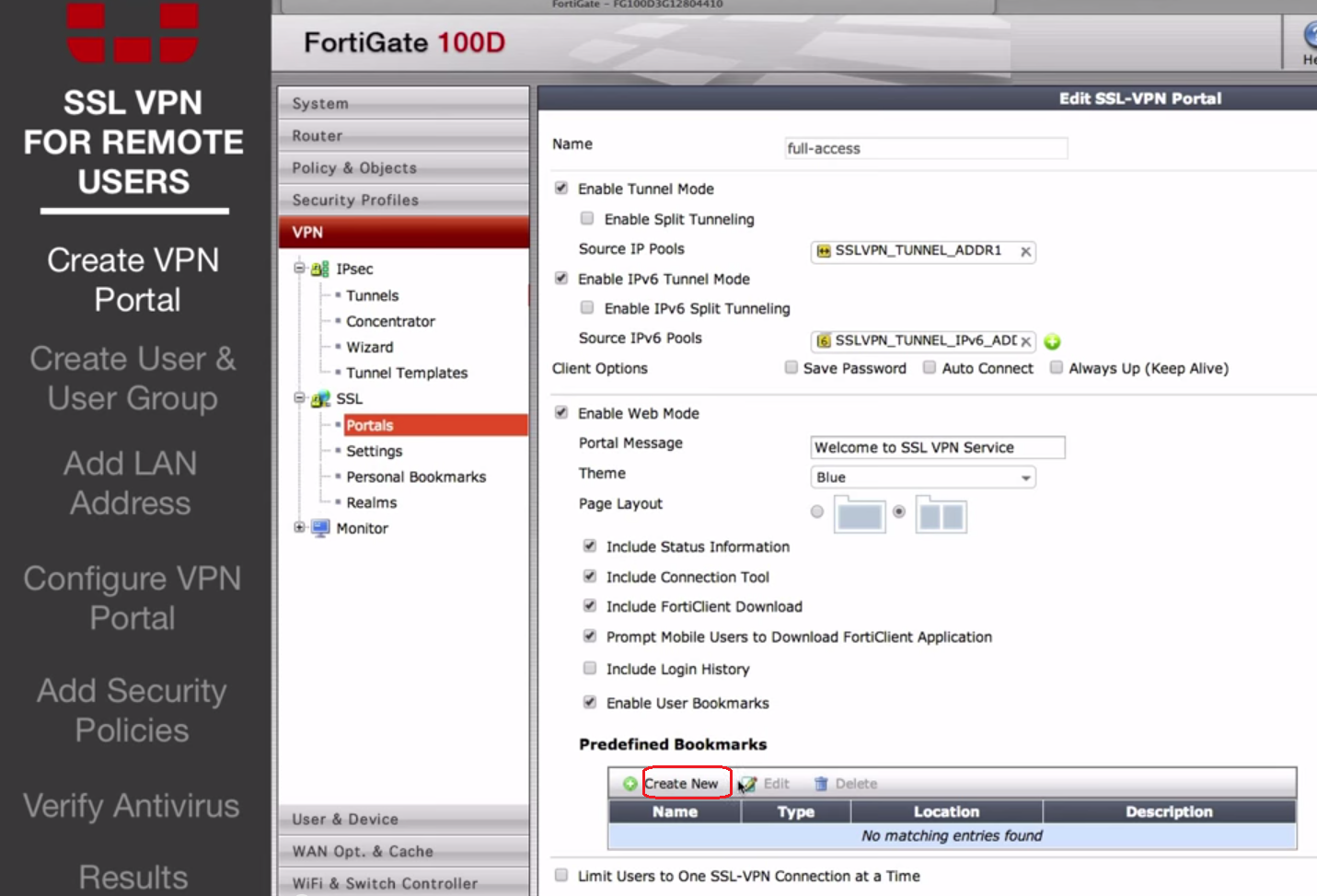Check Enable Split Tunneling
This screenshot has width=1317, height=896.
point(587,218)
